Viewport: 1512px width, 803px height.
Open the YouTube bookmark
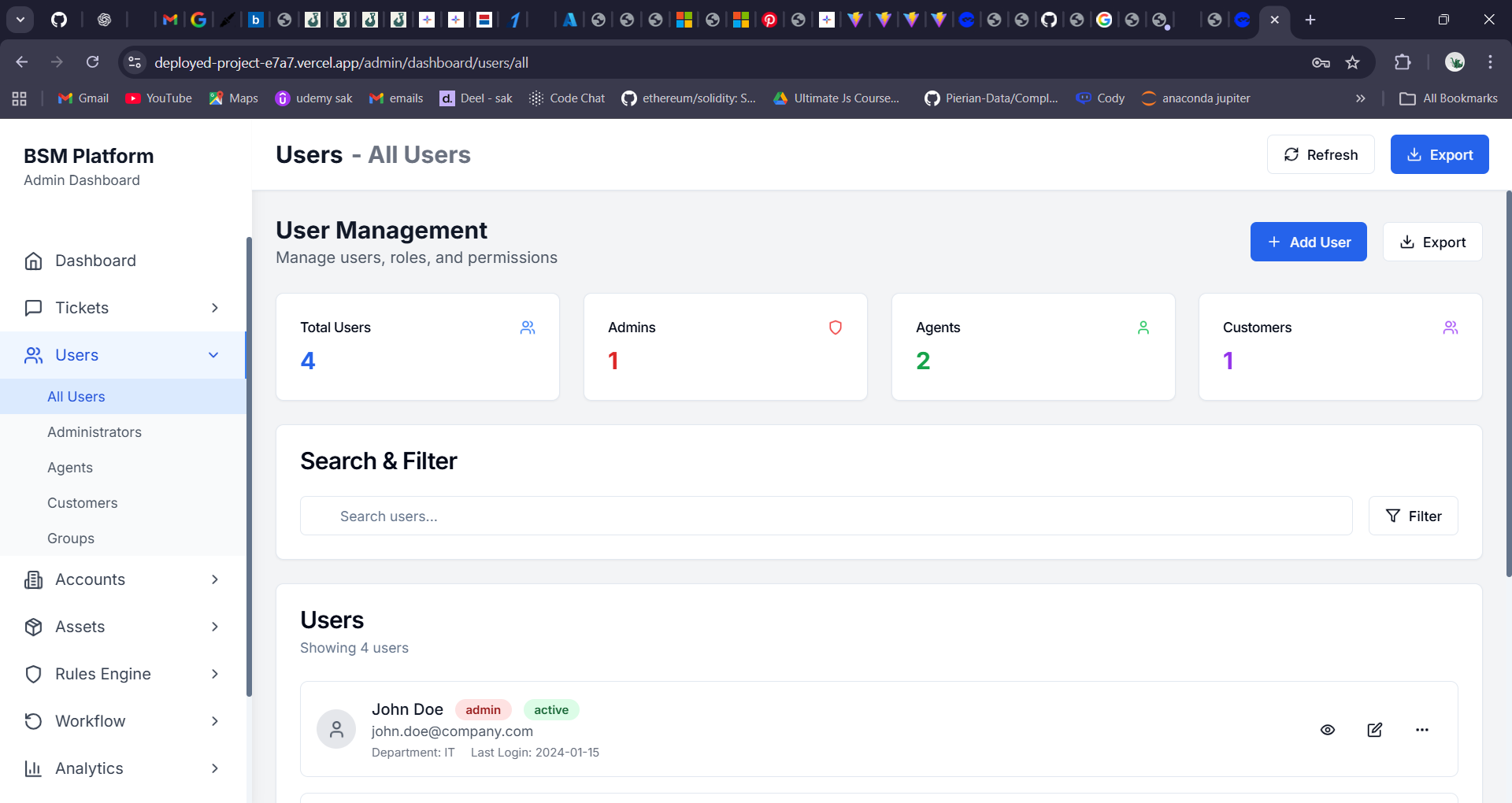[159, 98]
